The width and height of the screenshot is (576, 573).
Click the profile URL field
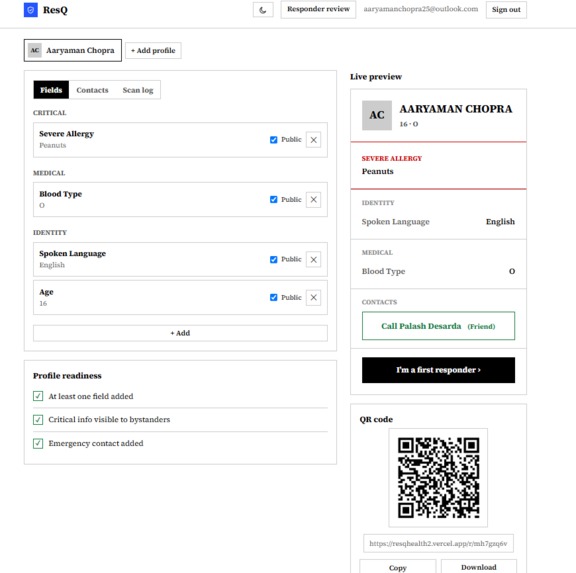pyautogui.click(x=438, y=544)
